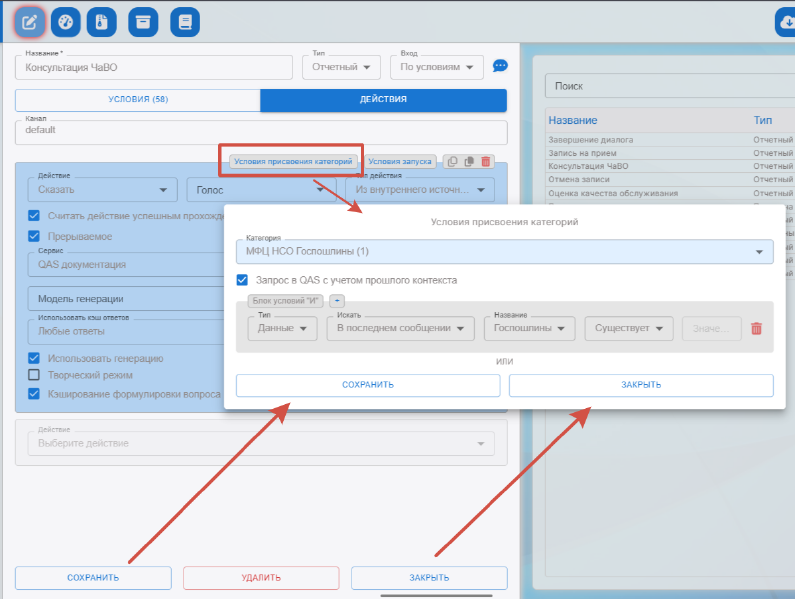Click the cloud download icon at top right
This screenshot has height=599, width=795.
[785, 23]
